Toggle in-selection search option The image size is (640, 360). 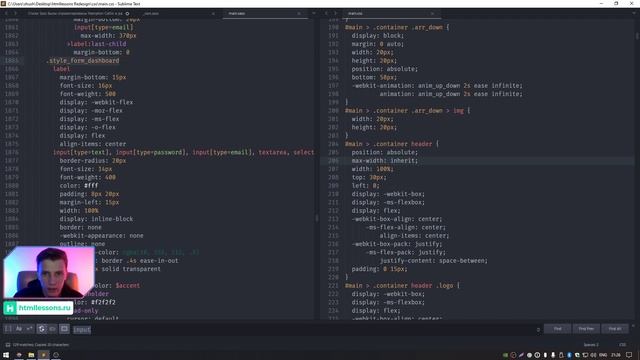53,329
